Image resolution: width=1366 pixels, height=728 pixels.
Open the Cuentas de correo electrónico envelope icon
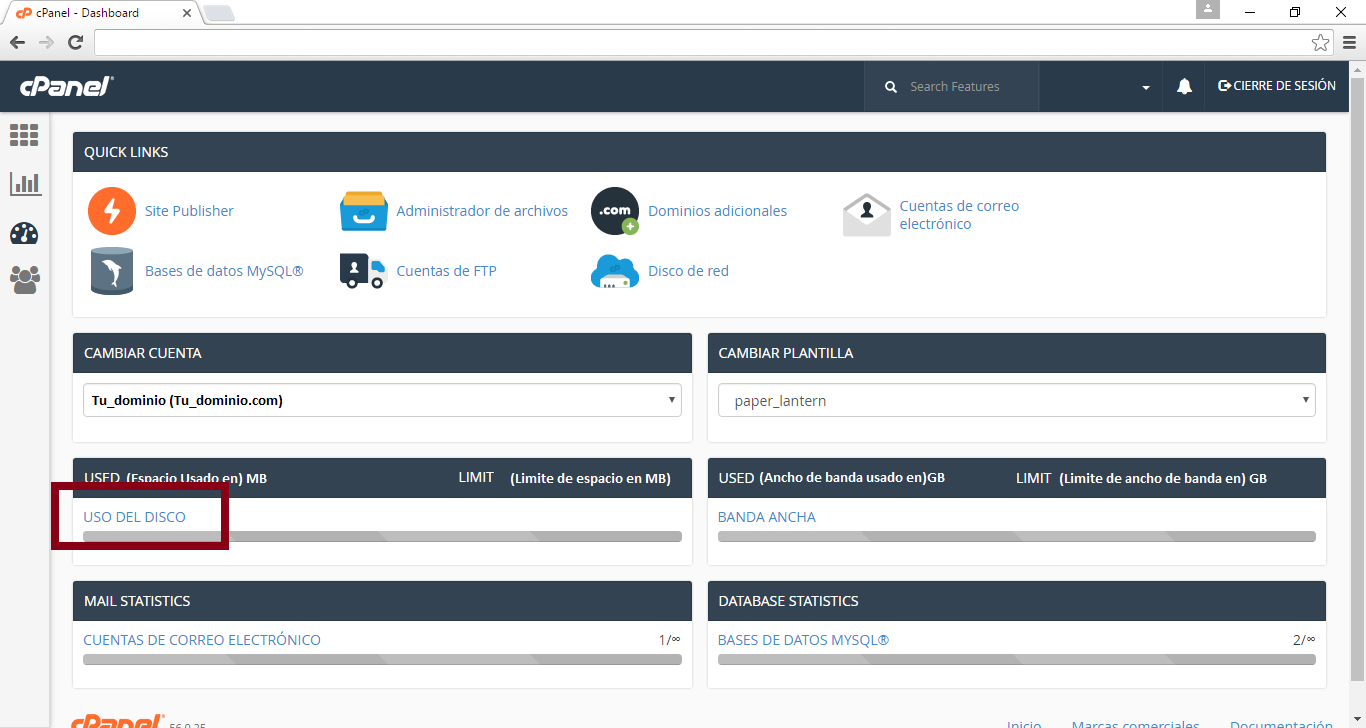[866, 214]
